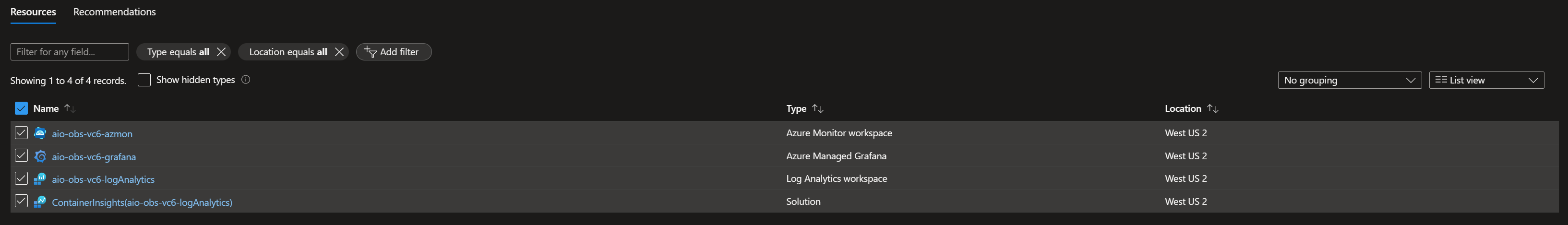Open the ContainerInsights(aio-obs-vc6-logAnalytics) link
The image size is (1568, 225).
click(142, 202)
